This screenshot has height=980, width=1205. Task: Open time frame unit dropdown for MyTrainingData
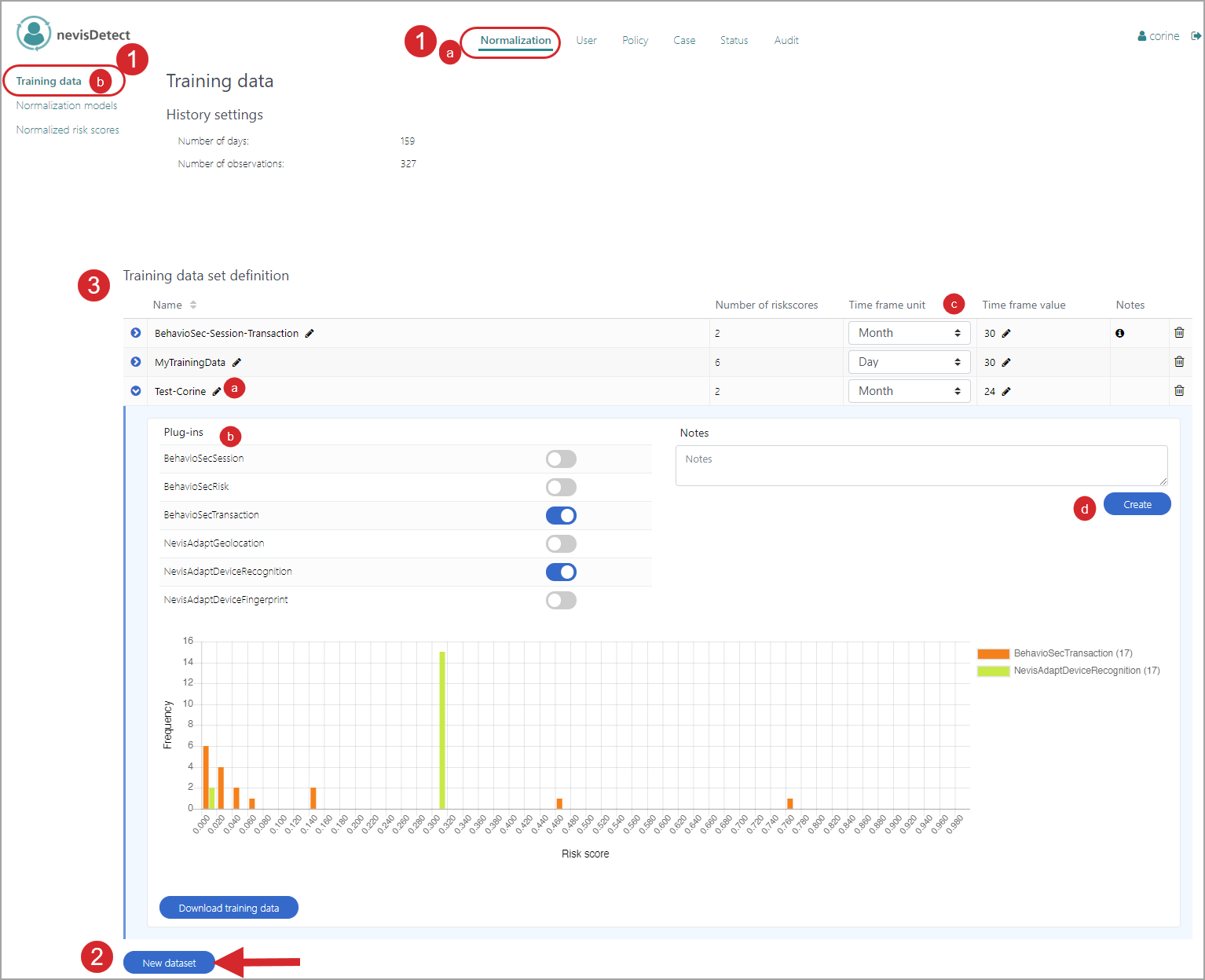[x=909, y=362]
